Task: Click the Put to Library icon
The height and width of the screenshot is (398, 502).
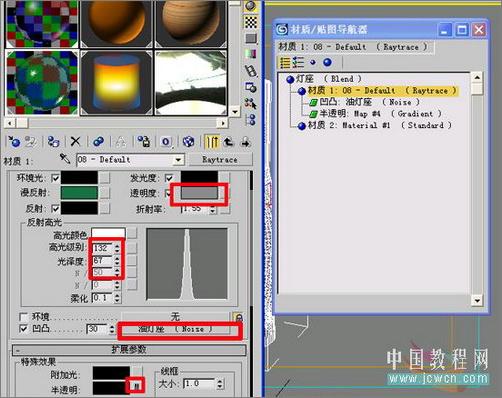Action: coord(144,142)
